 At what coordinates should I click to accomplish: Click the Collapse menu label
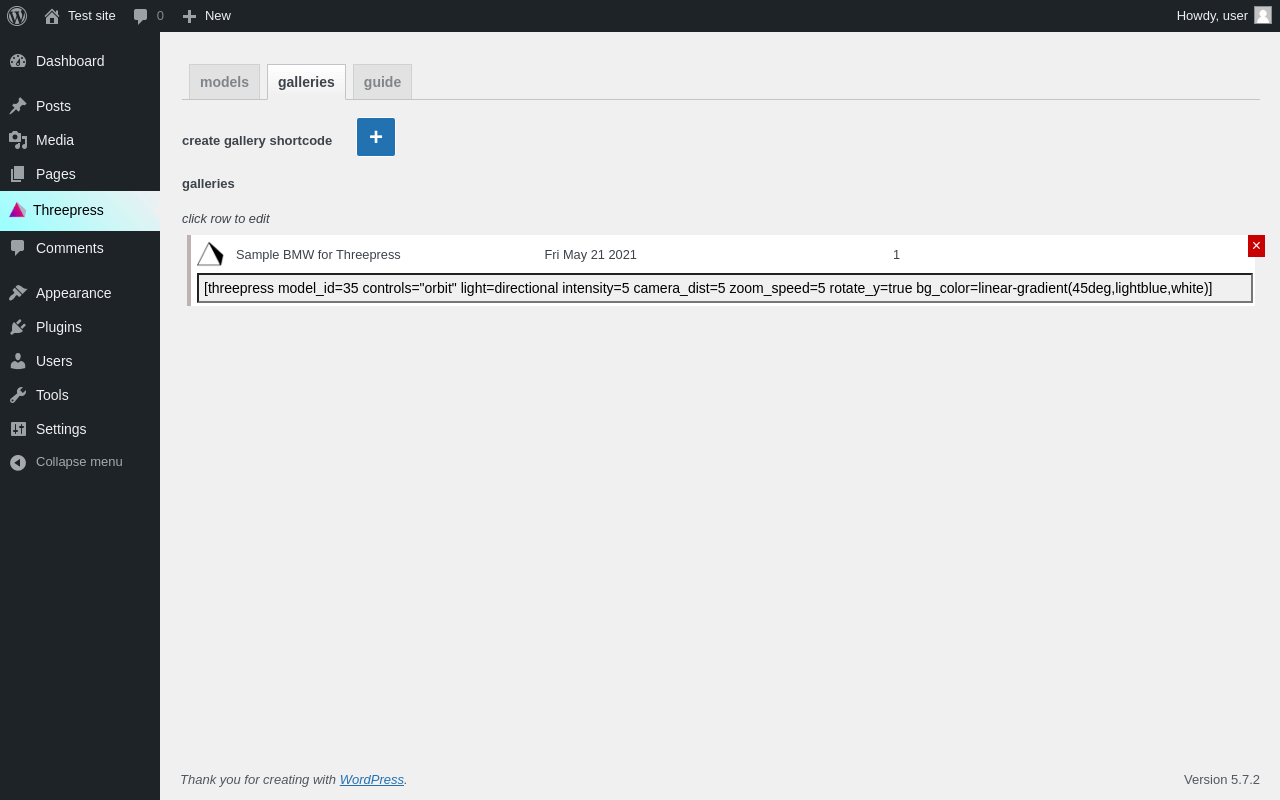pyautogui.click(x=79, y=462)
